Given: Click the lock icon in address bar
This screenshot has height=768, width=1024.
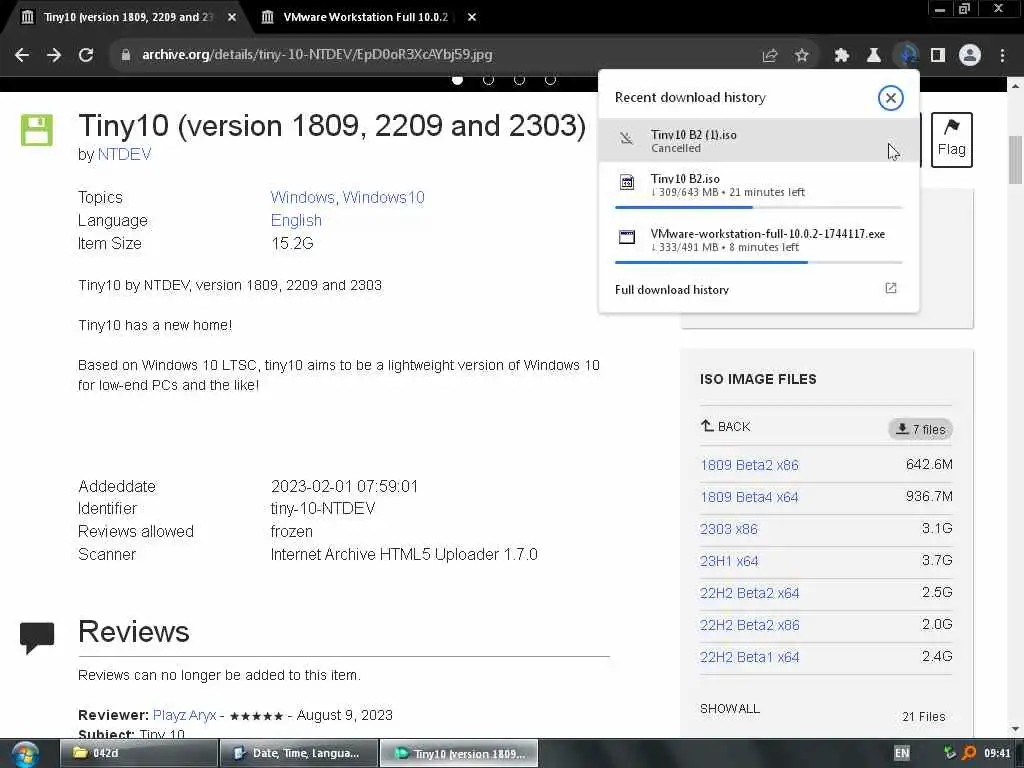Looking at the screenshot, I should tap(125, 55).
